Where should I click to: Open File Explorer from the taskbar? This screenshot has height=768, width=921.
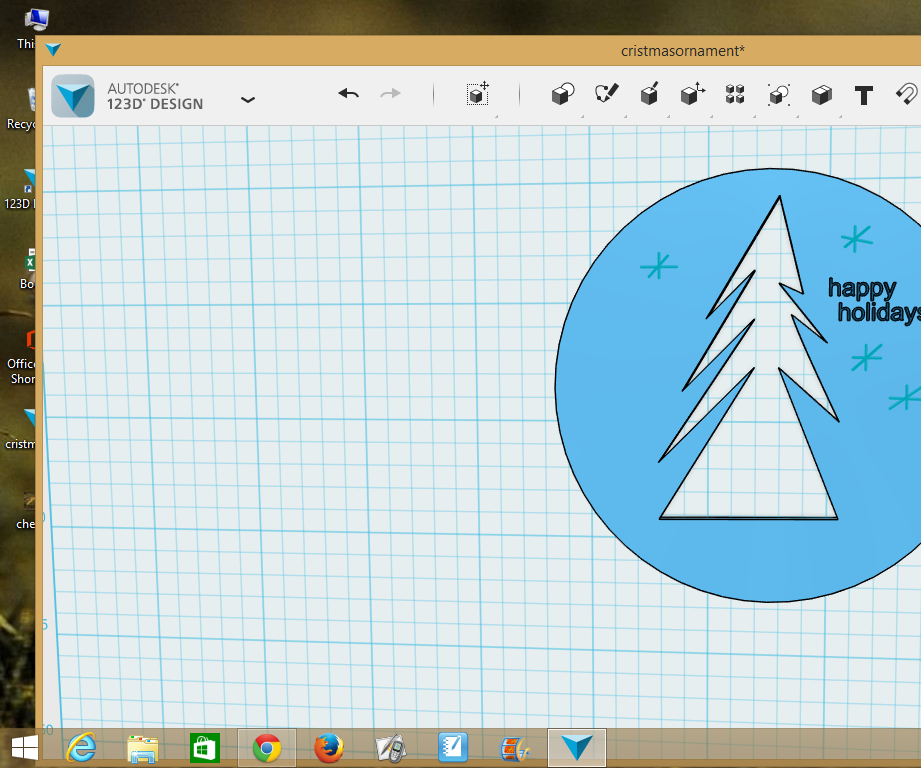[x=143, y=749]
